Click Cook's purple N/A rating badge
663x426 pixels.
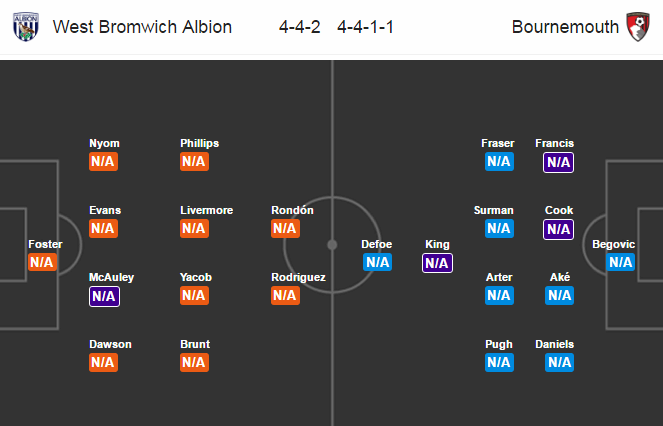[x=559, y=229]
